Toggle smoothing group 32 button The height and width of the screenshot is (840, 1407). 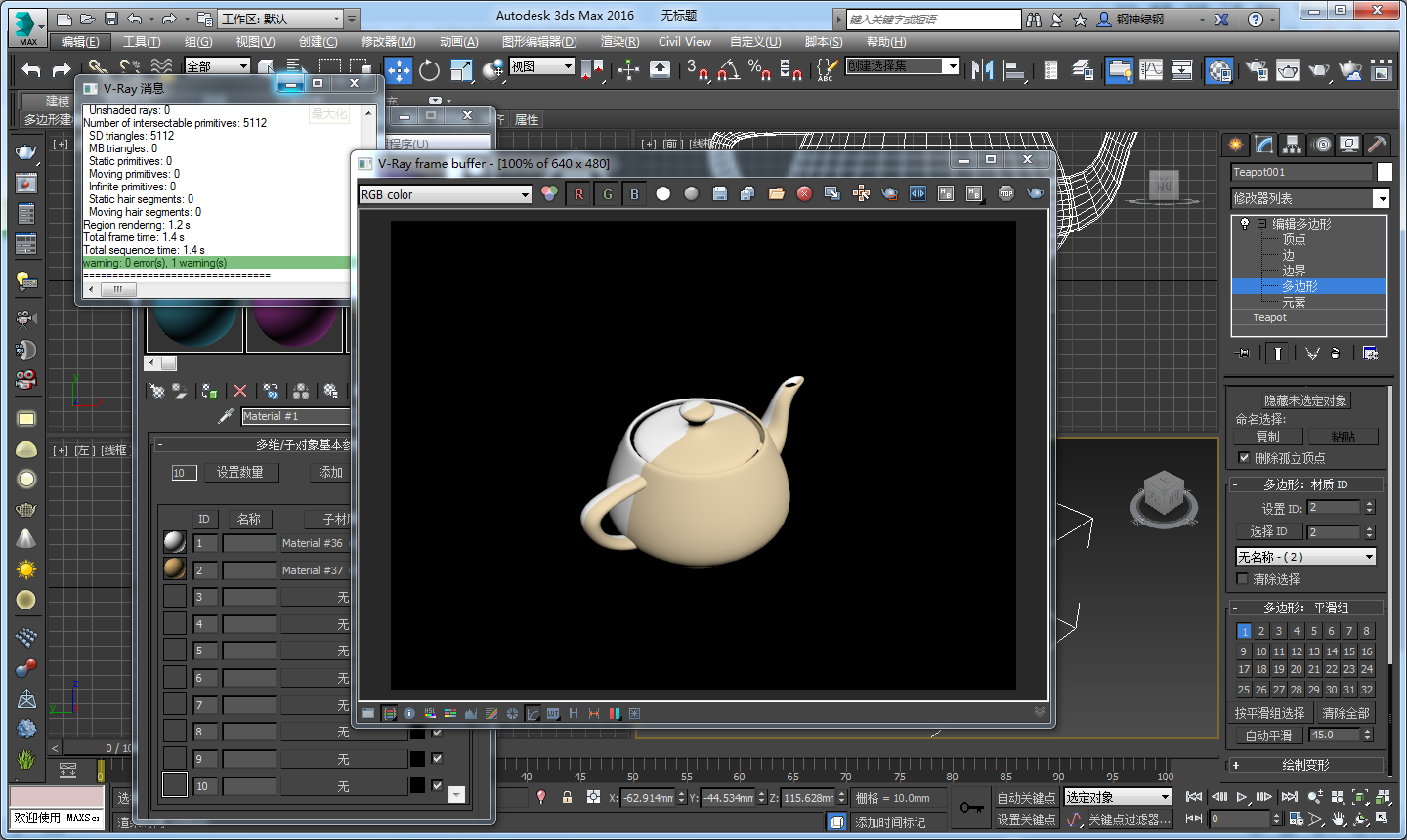1367,690
